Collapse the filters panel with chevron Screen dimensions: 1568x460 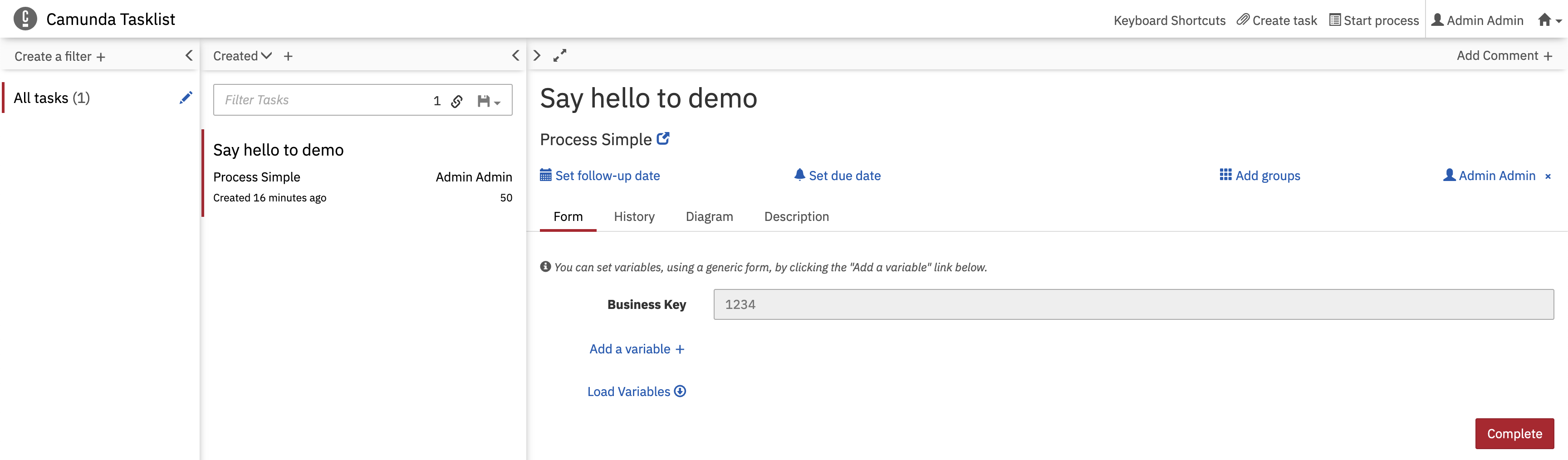[189, 55]
